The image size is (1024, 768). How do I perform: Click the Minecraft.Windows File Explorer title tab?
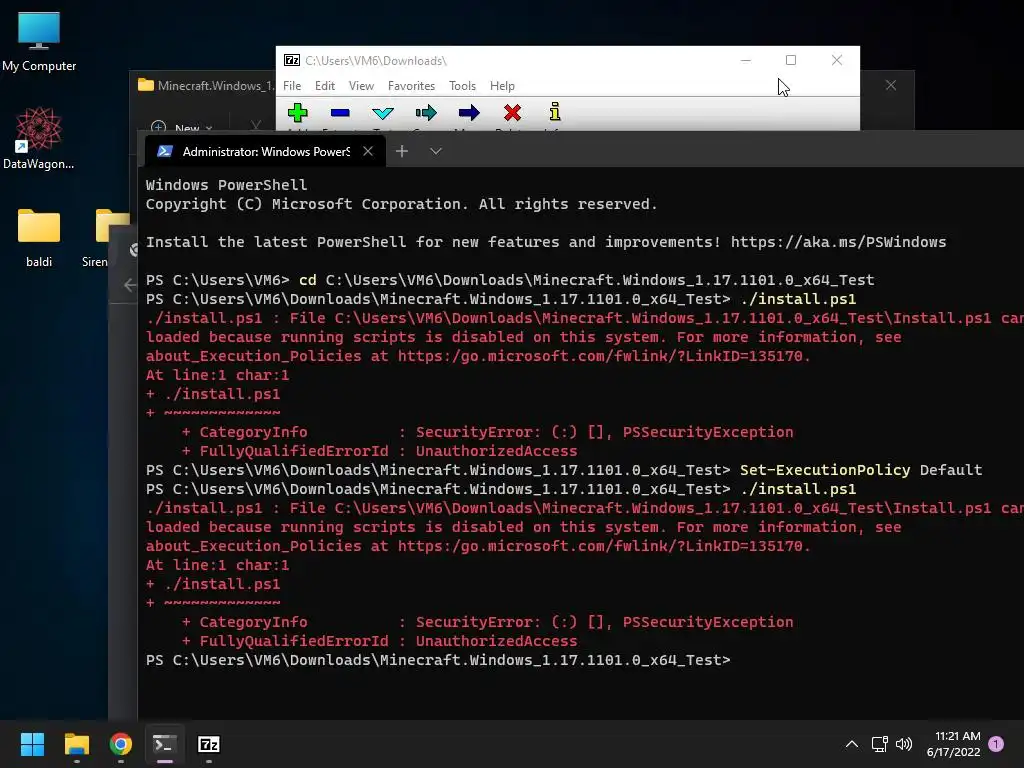point(206,86)
